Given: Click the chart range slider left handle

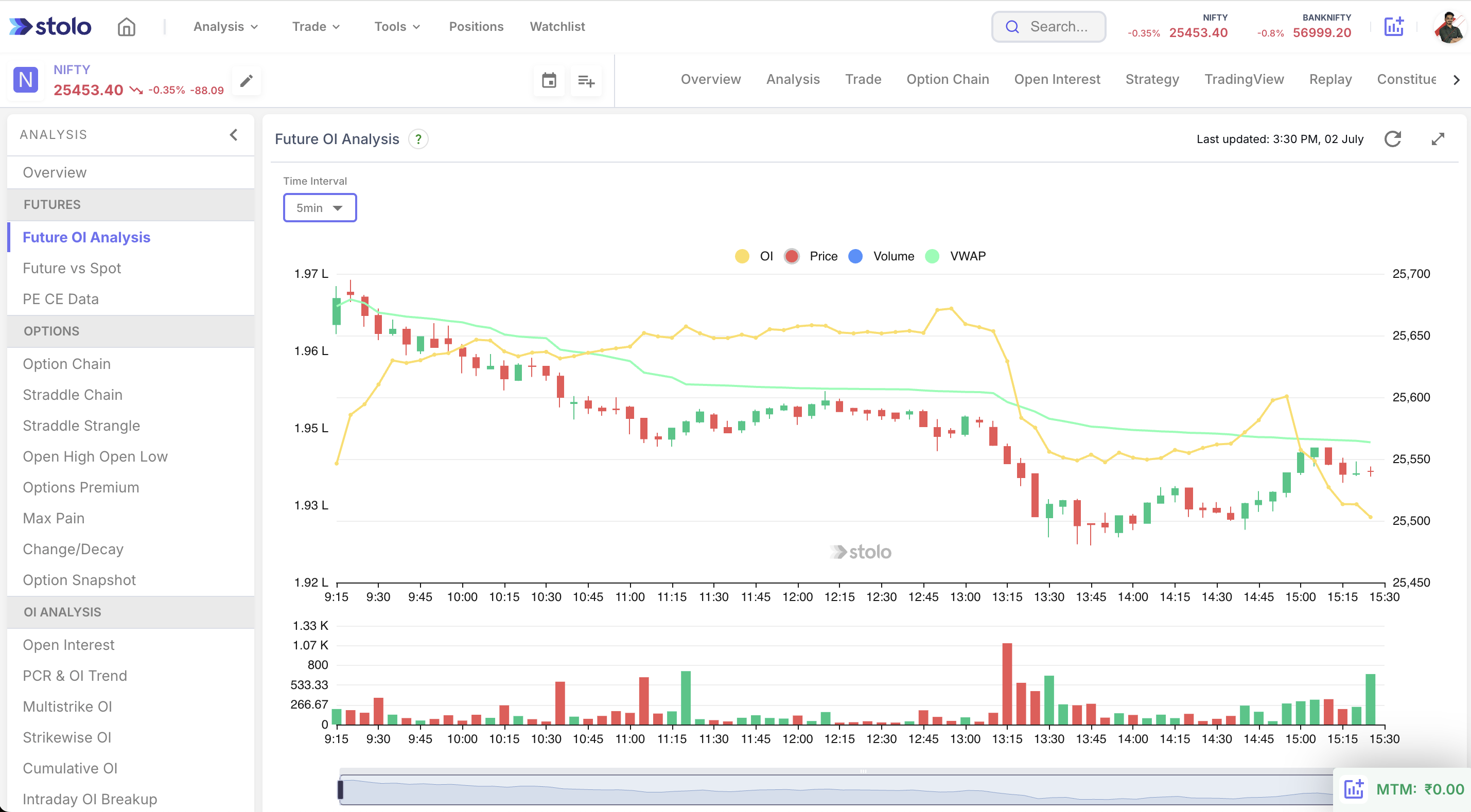Looking at the screenshot, I should [x=340, y=789].
